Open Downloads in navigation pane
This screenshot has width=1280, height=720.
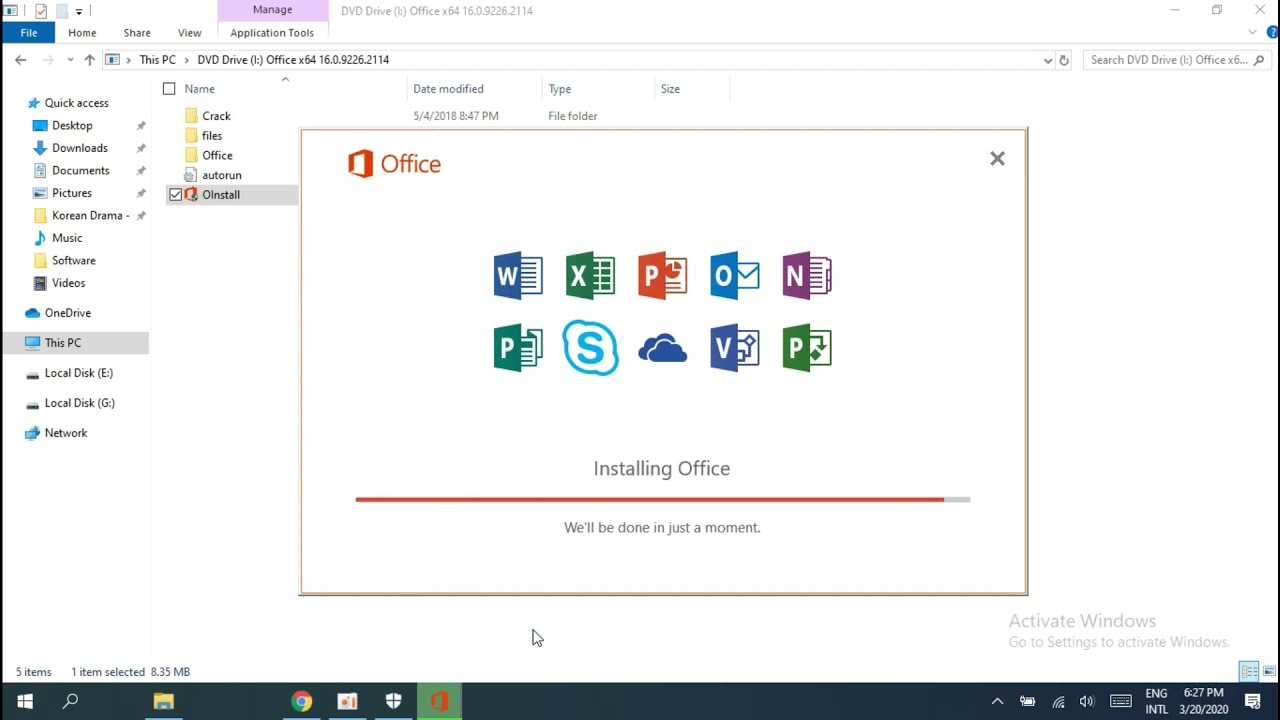pyautogui.click(x=79, y=148)
